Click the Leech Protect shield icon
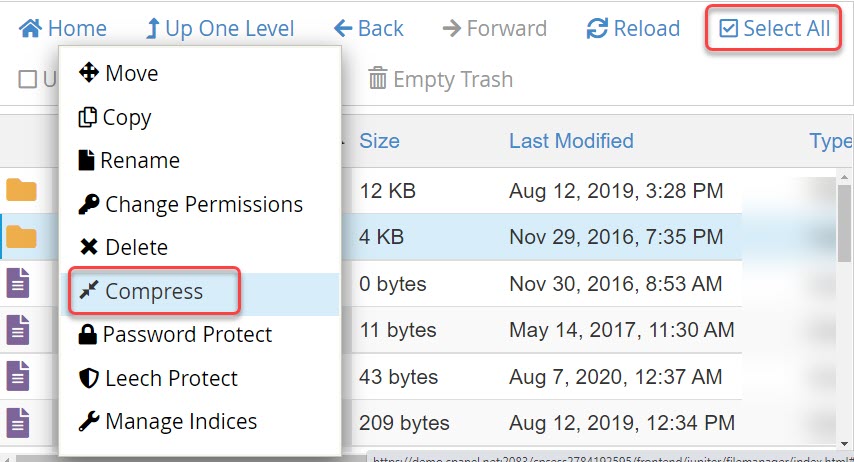This screenshot has width=854, height=462. pyautogui.click(x=88, y=378)
